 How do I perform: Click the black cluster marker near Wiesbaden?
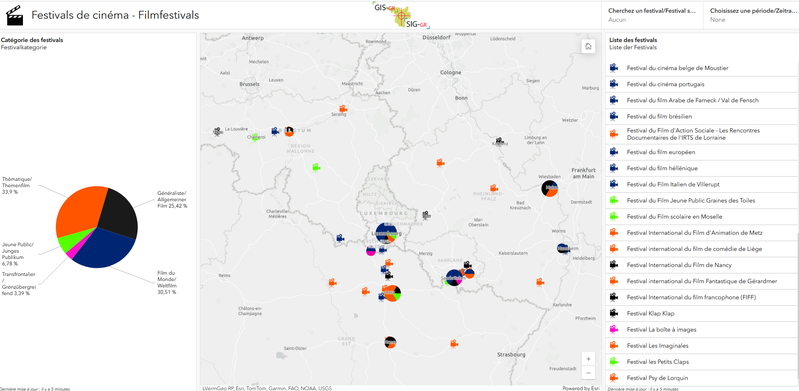pyautogui.click(x=549, y=188)
